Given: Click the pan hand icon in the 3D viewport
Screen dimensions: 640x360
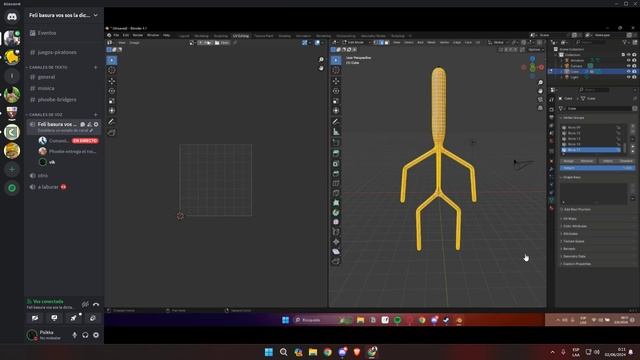Looking at the screenshot, I should click(540, 91).
